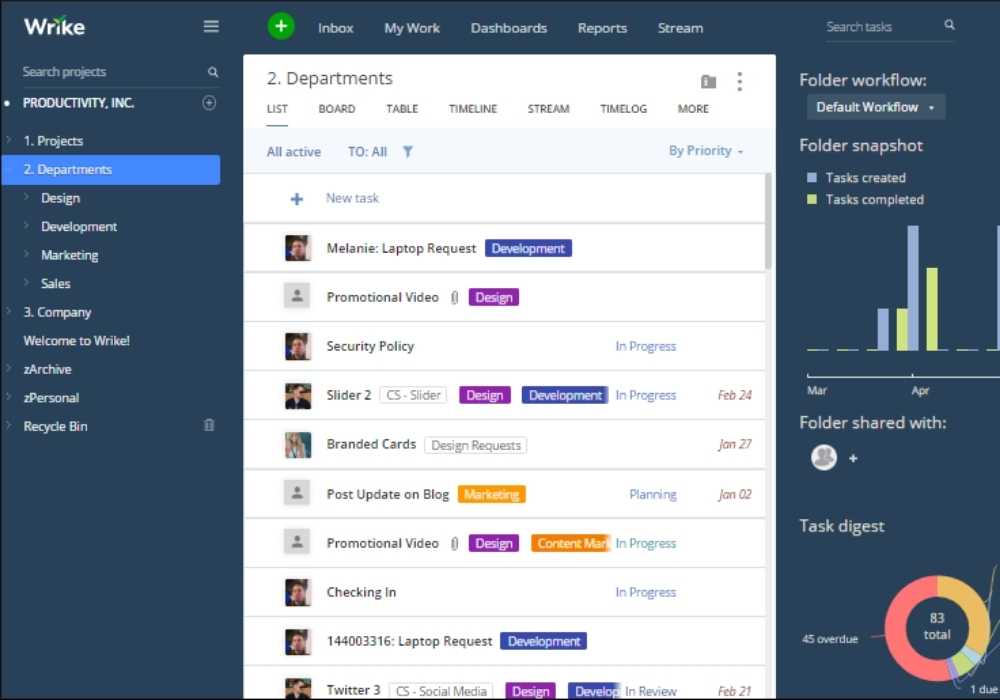Click the filter funnel icon
1000x700 pixels.
pos(408,152)
